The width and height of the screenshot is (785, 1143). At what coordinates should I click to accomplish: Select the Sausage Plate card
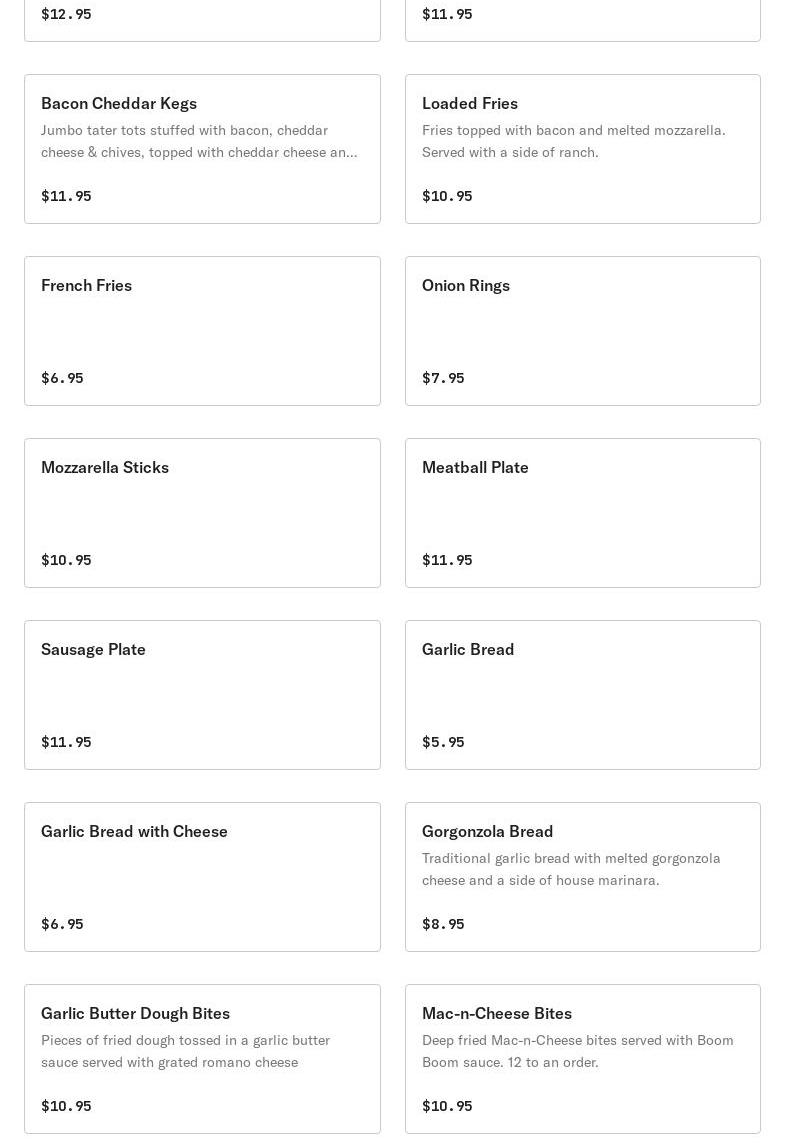click(202, 695)
